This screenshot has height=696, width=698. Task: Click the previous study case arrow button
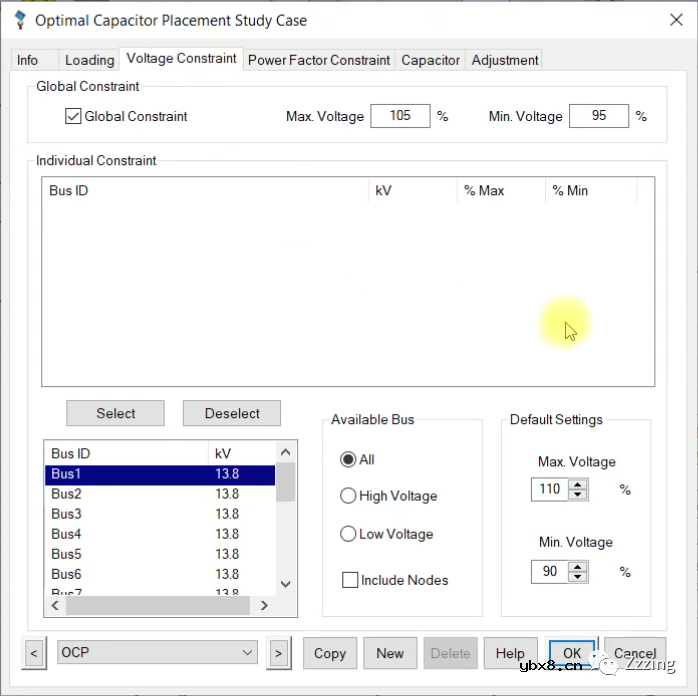34,653
